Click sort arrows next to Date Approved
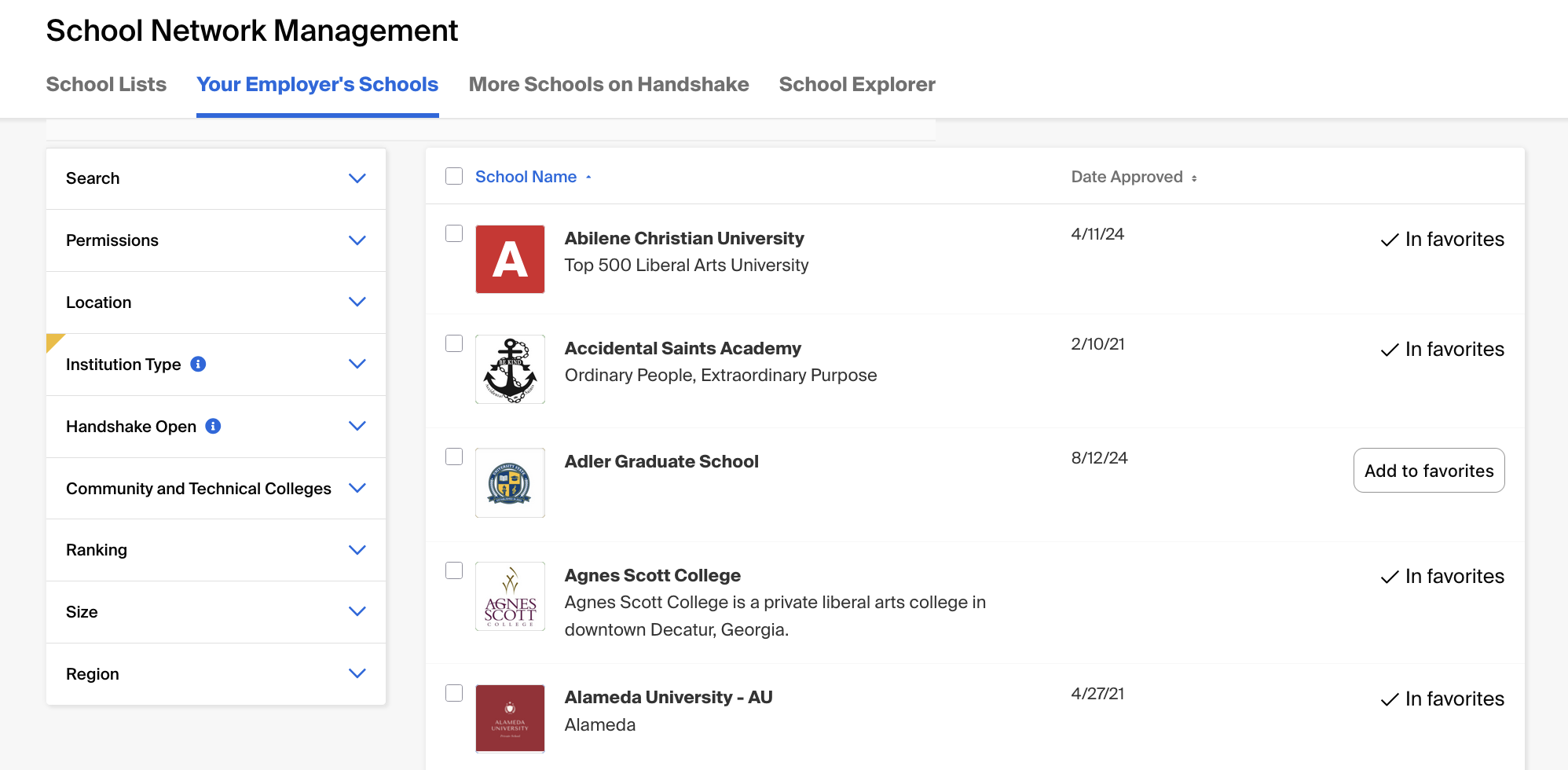This screenshot has height=770, width=1568. (1194, 178)
